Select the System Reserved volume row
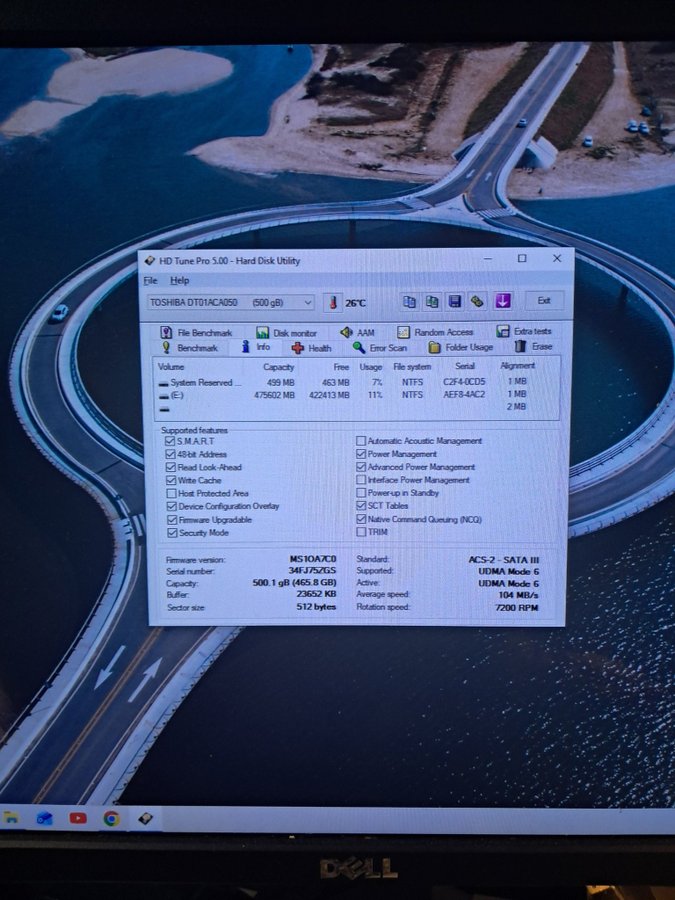 pyautogui.click(x=205, y=382)
